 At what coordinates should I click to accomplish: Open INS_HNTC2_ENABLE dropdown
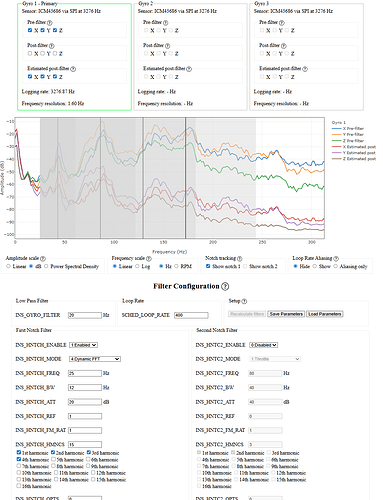tap(263, 345)
